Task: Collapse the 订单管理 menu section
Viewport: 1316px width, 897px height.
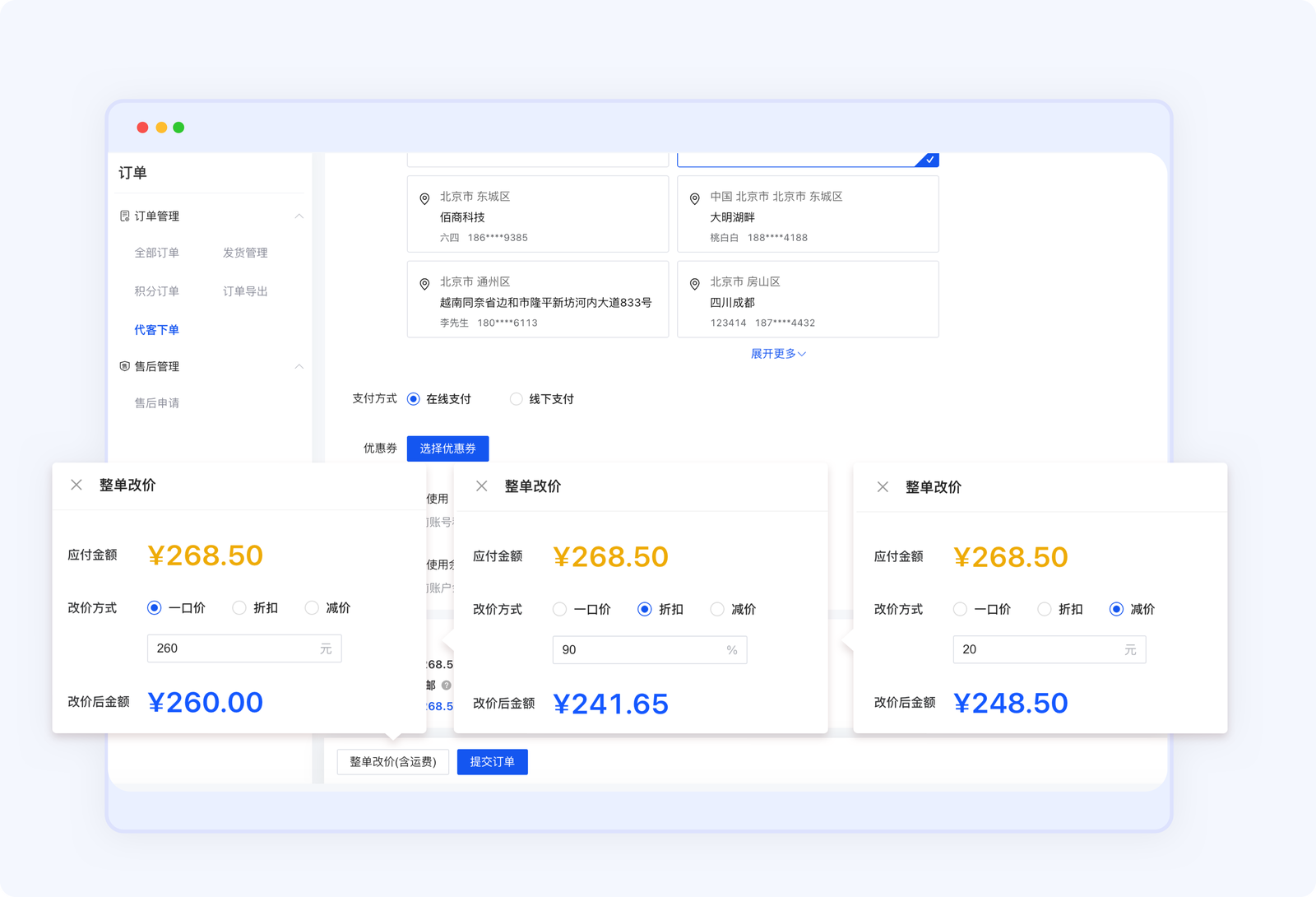Action: click(x=299, y=216)
